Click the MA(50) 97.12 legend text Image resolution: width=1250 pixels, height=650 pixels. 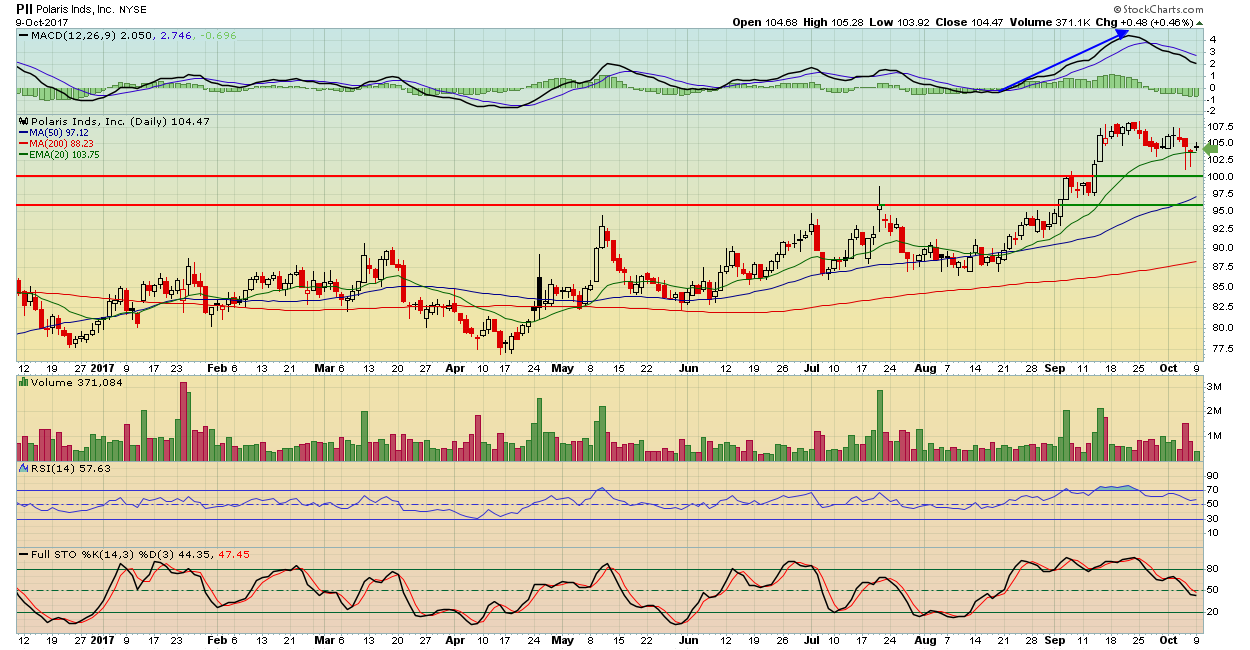coord(59,132)
